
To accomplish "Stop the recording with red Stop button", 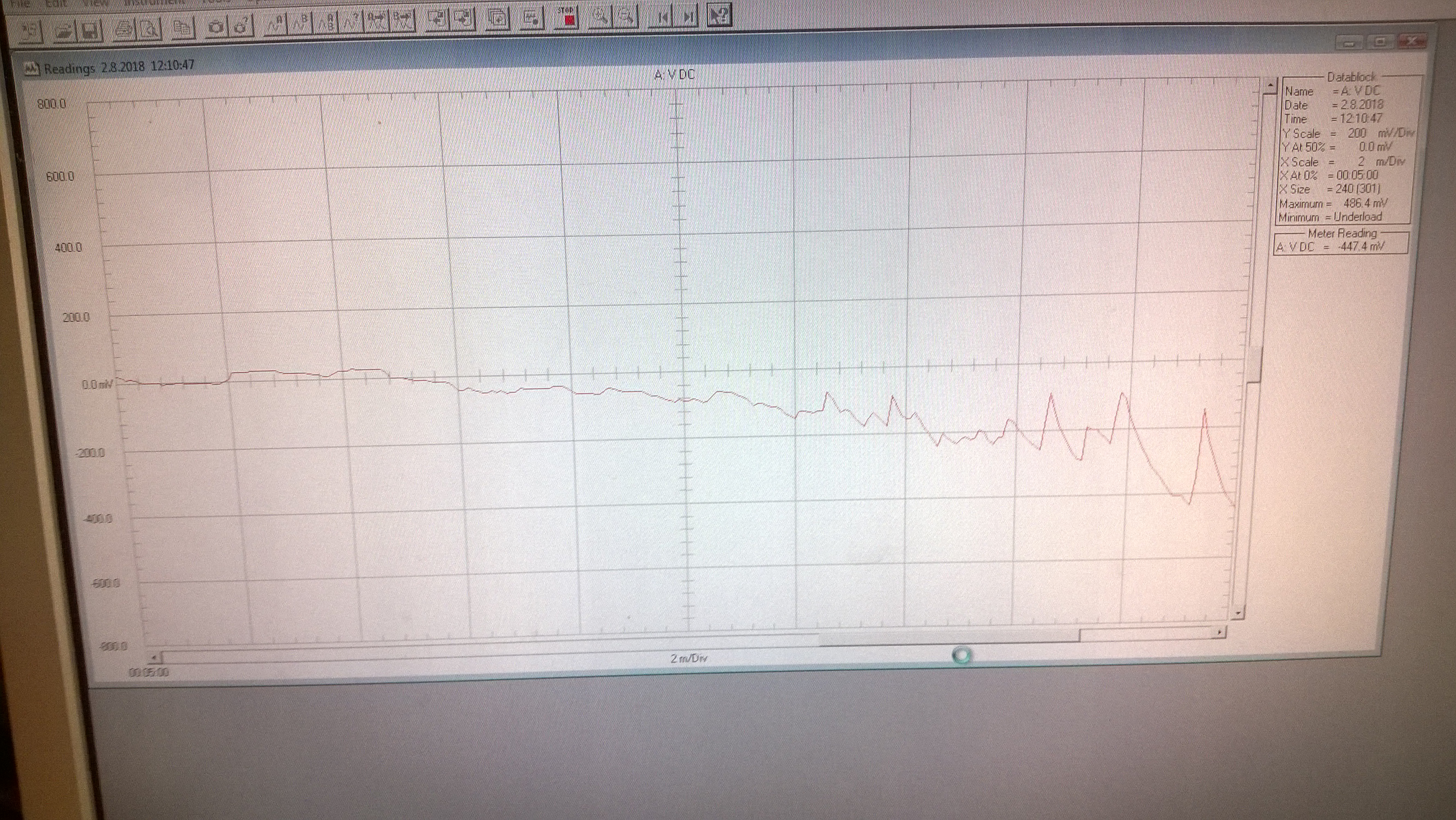I will pos(567,17).
